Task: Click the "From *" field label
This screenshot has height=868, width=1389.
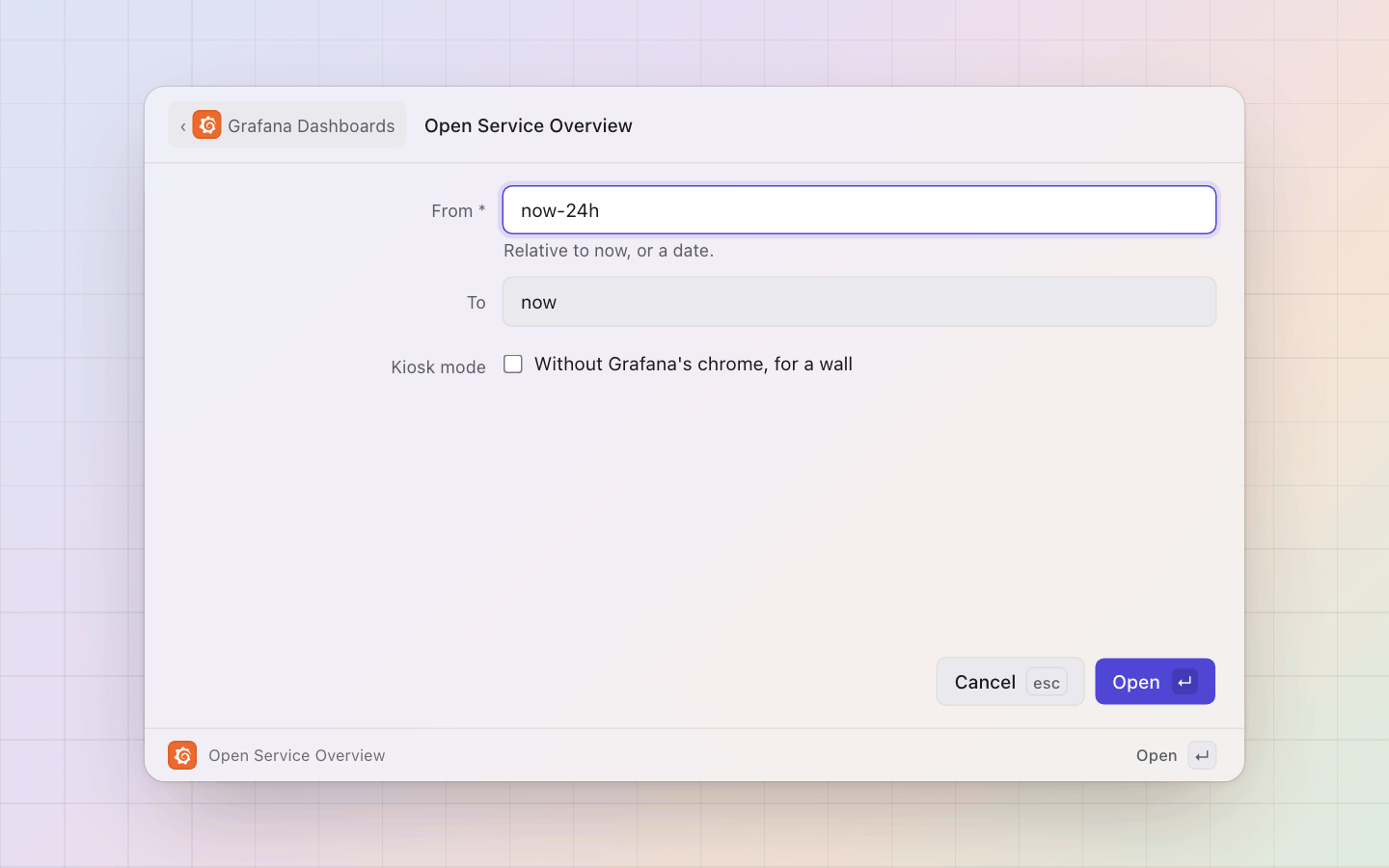Action: 458,211
